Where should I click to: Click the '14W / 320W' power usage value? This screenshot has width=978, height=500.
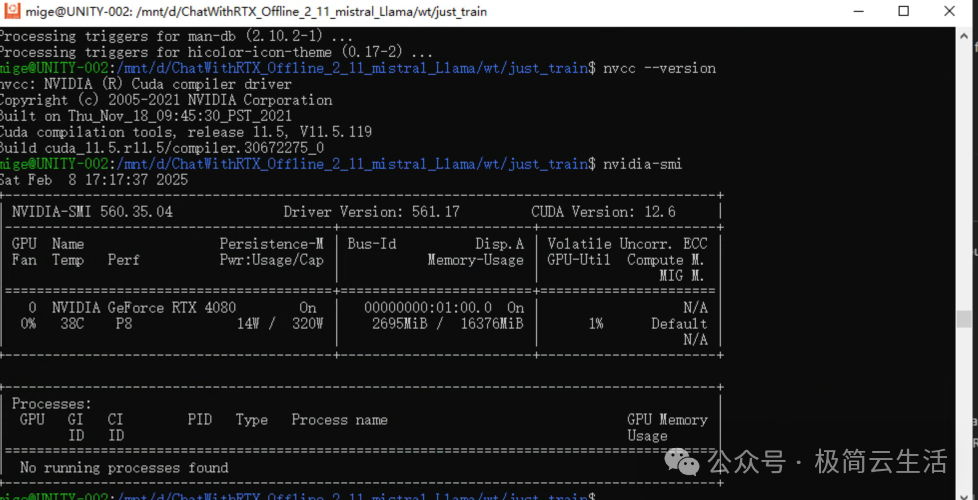coord(280,324)
